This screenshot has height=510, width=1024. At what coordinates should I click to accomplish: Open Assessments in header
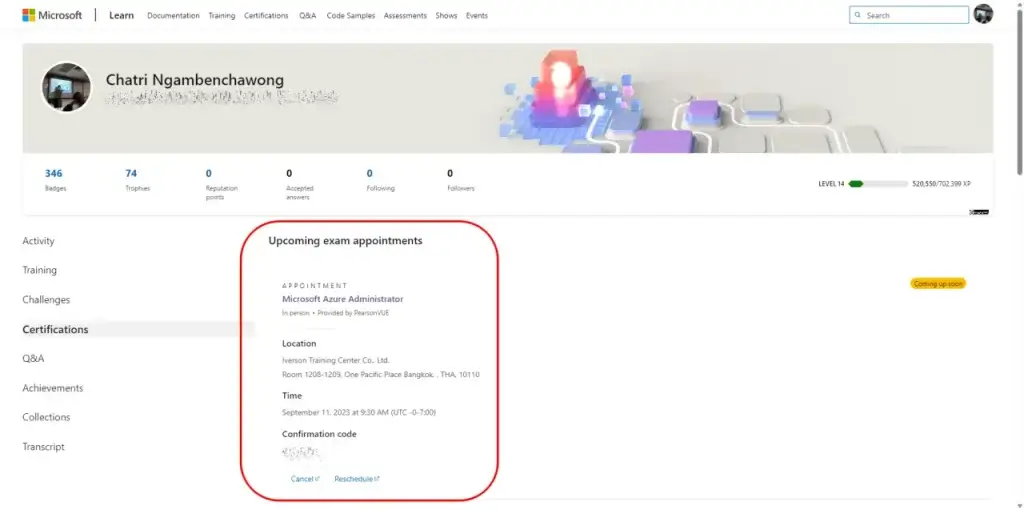point(405,16)
